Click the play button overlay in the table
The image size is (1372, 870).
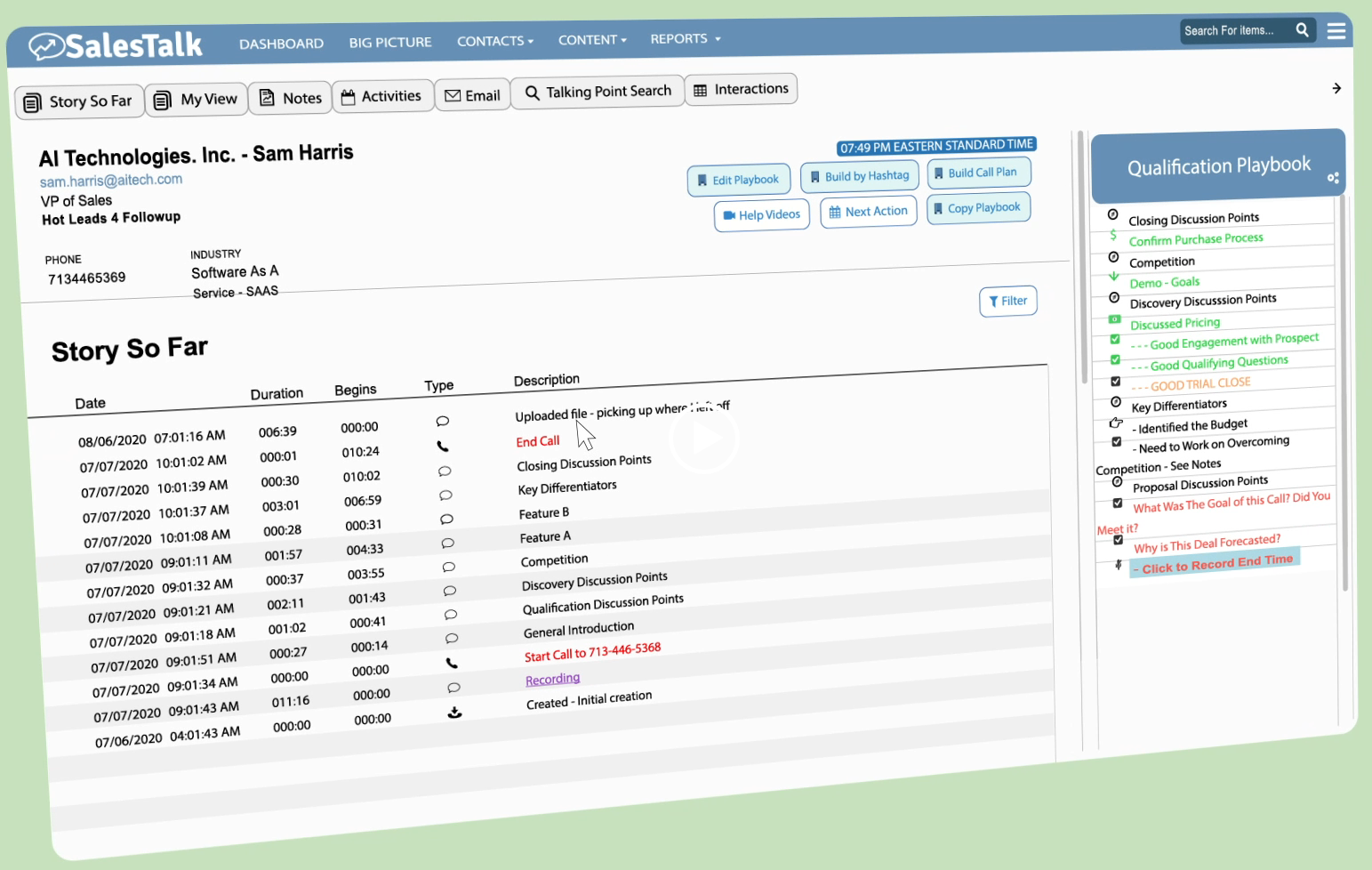pyautogui.click(x=704, y=438)
